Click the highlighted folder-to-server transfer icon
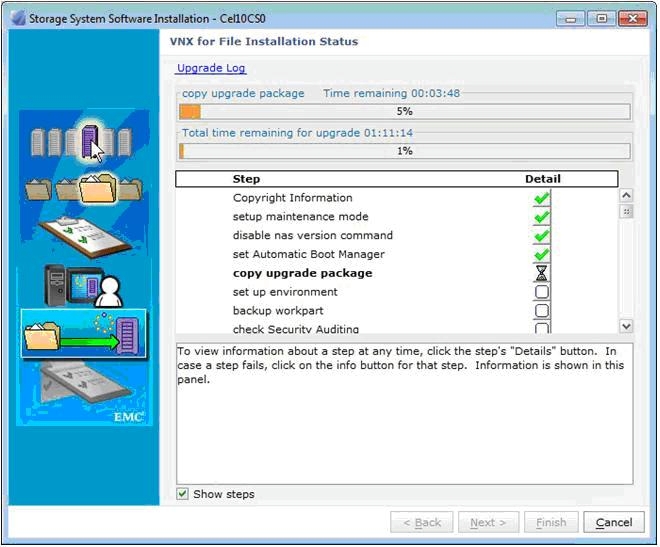The height and width of the screenshot is (547, 660). (83, 334)
